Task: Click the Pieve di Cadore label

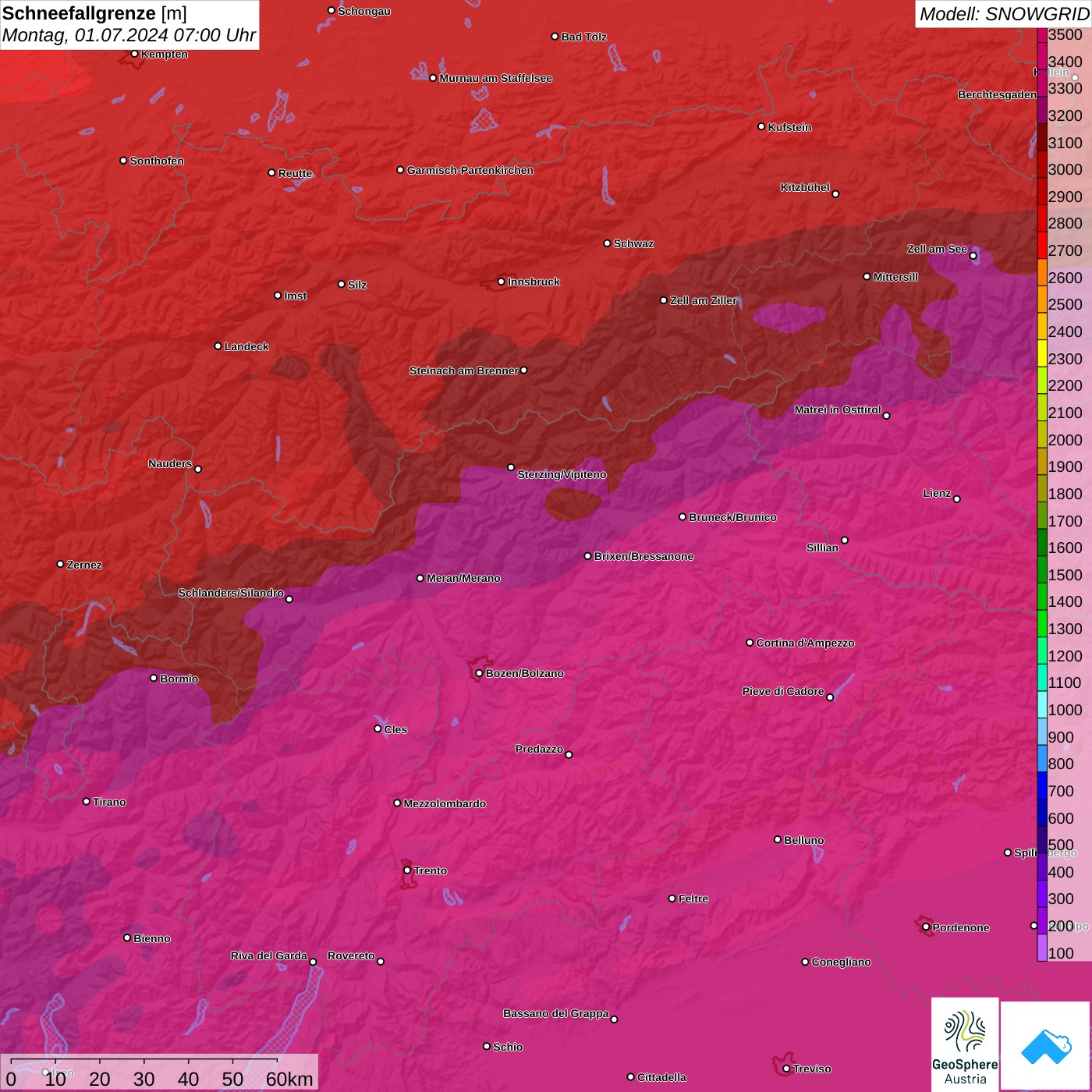Action: pyautogui.click(x=783, y=691)
